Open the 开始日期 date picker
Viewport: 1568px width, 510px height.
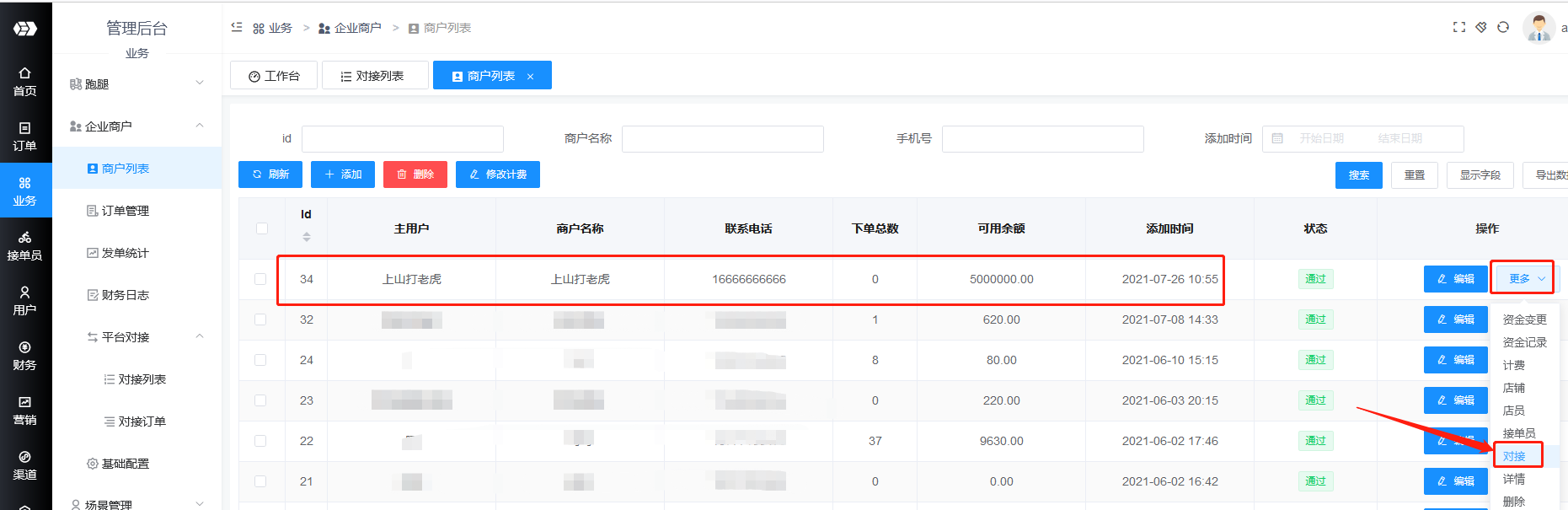pos(1321,138)
